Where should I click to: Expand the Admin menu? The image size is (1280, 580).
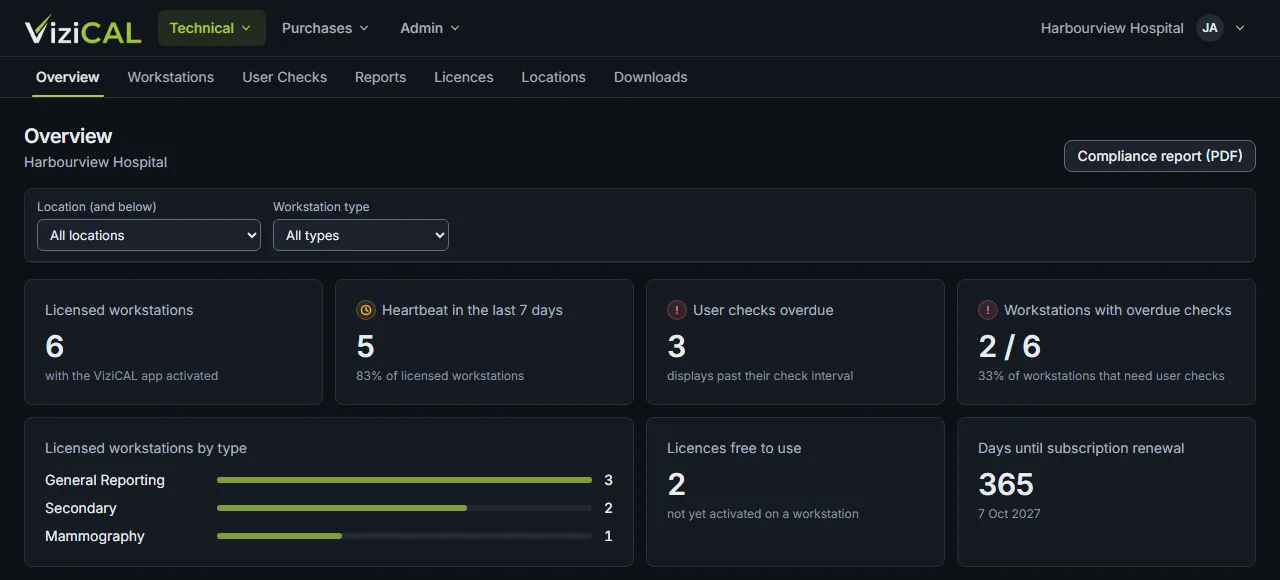[430, 28]
